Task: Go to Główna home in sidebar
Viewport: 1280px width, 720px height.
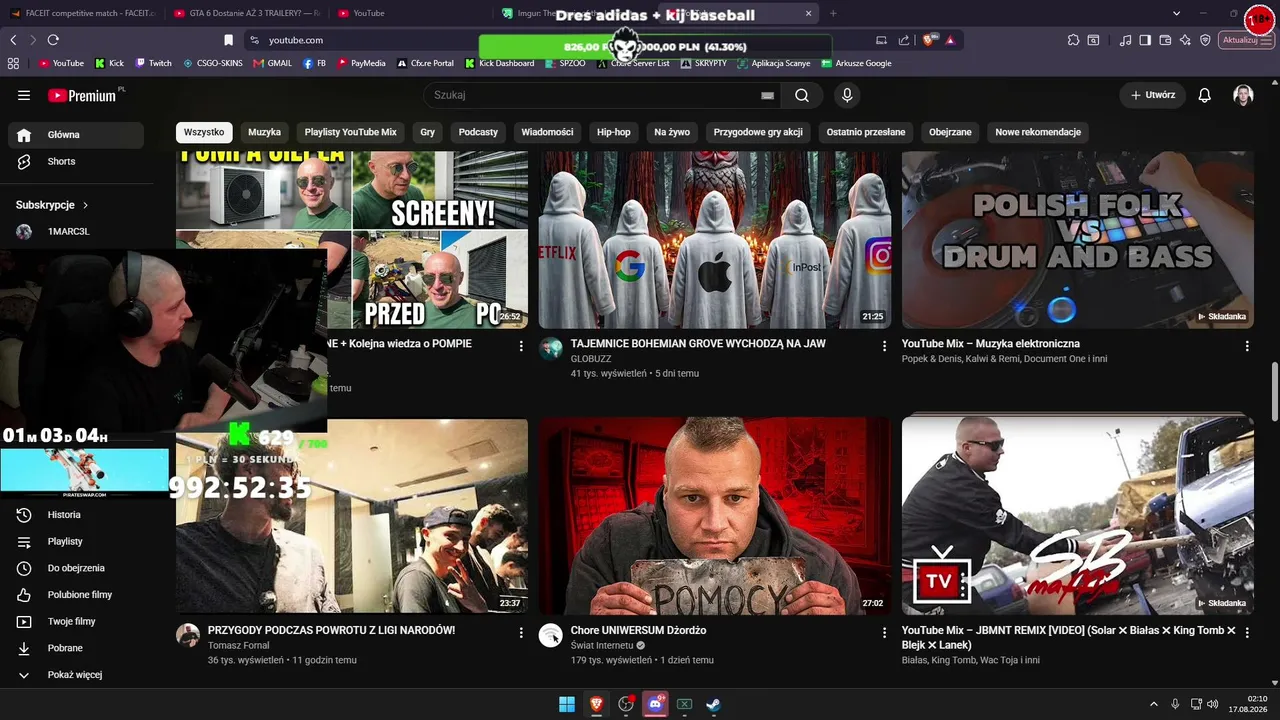Action: 76,135
